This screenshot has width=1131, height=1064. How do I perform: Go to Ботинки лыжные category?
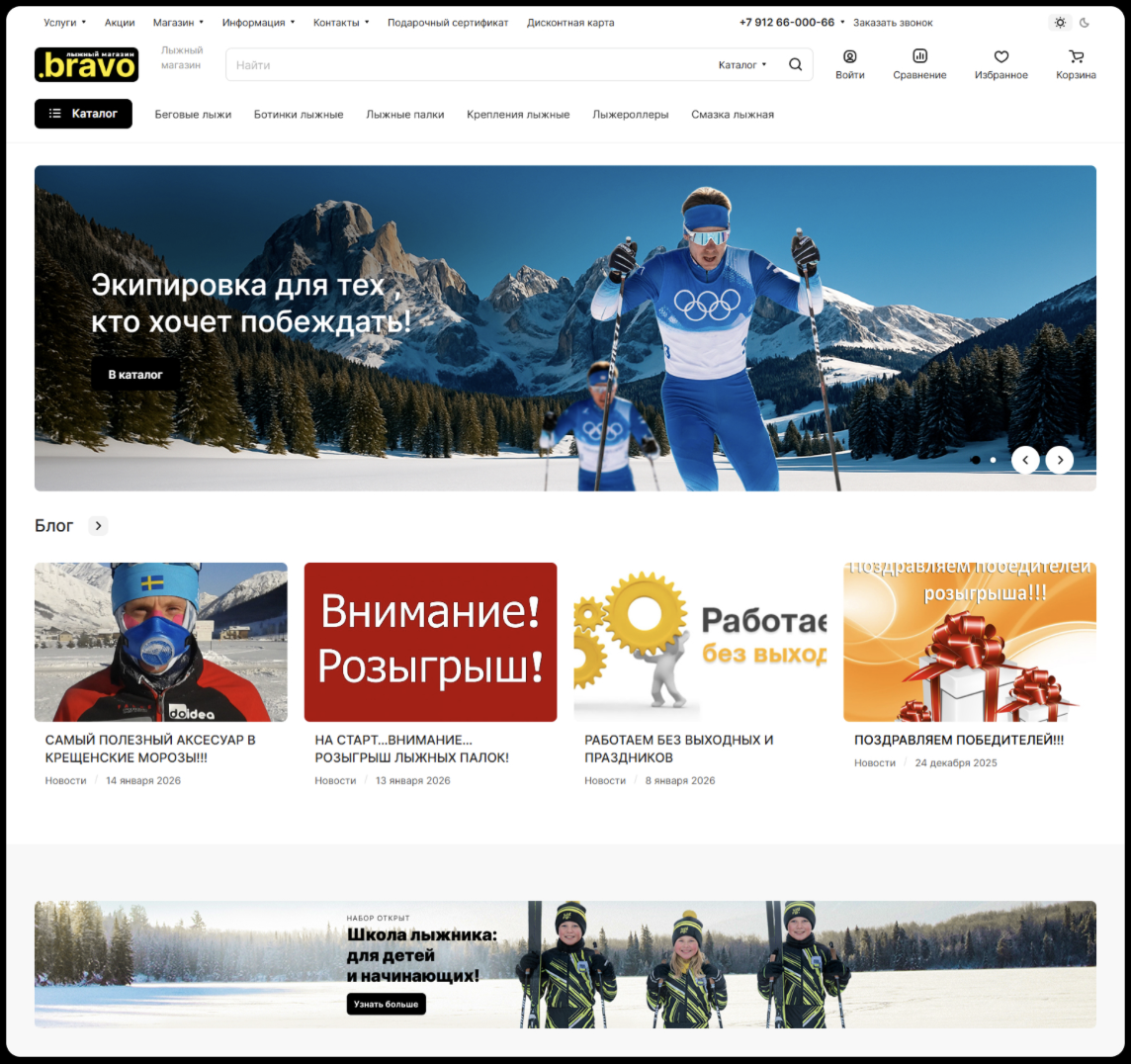tap(299, 114)
